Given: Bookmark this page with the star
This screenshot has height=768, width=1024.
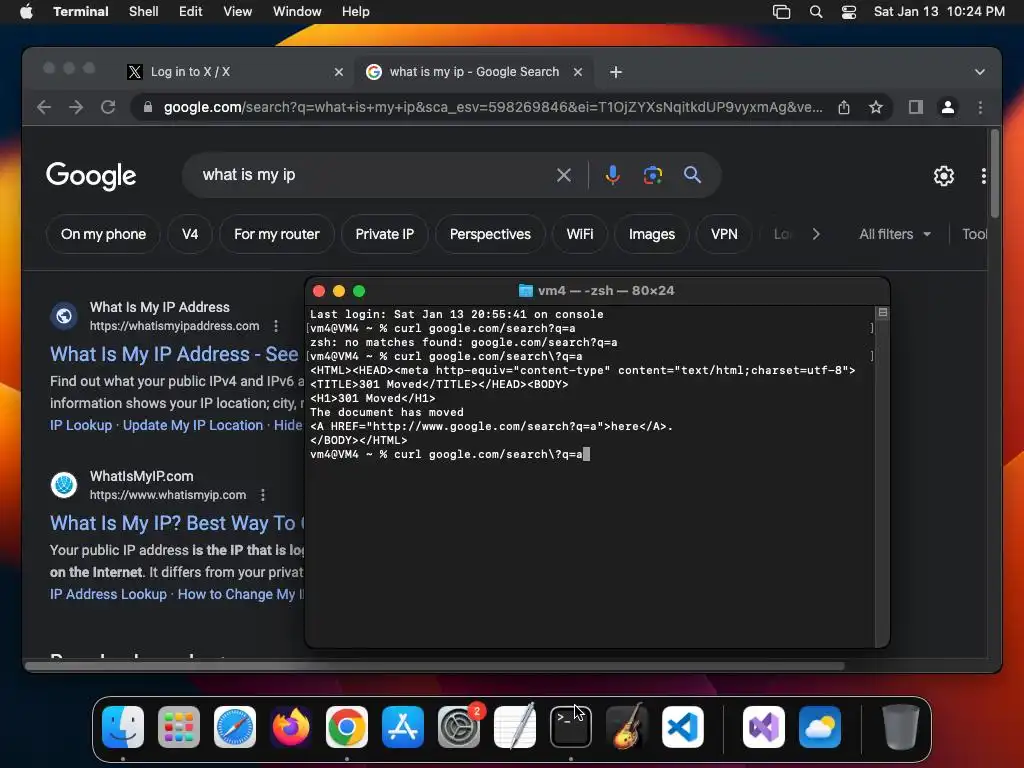Looking at the screenshot, I should (x=876, y=107).
